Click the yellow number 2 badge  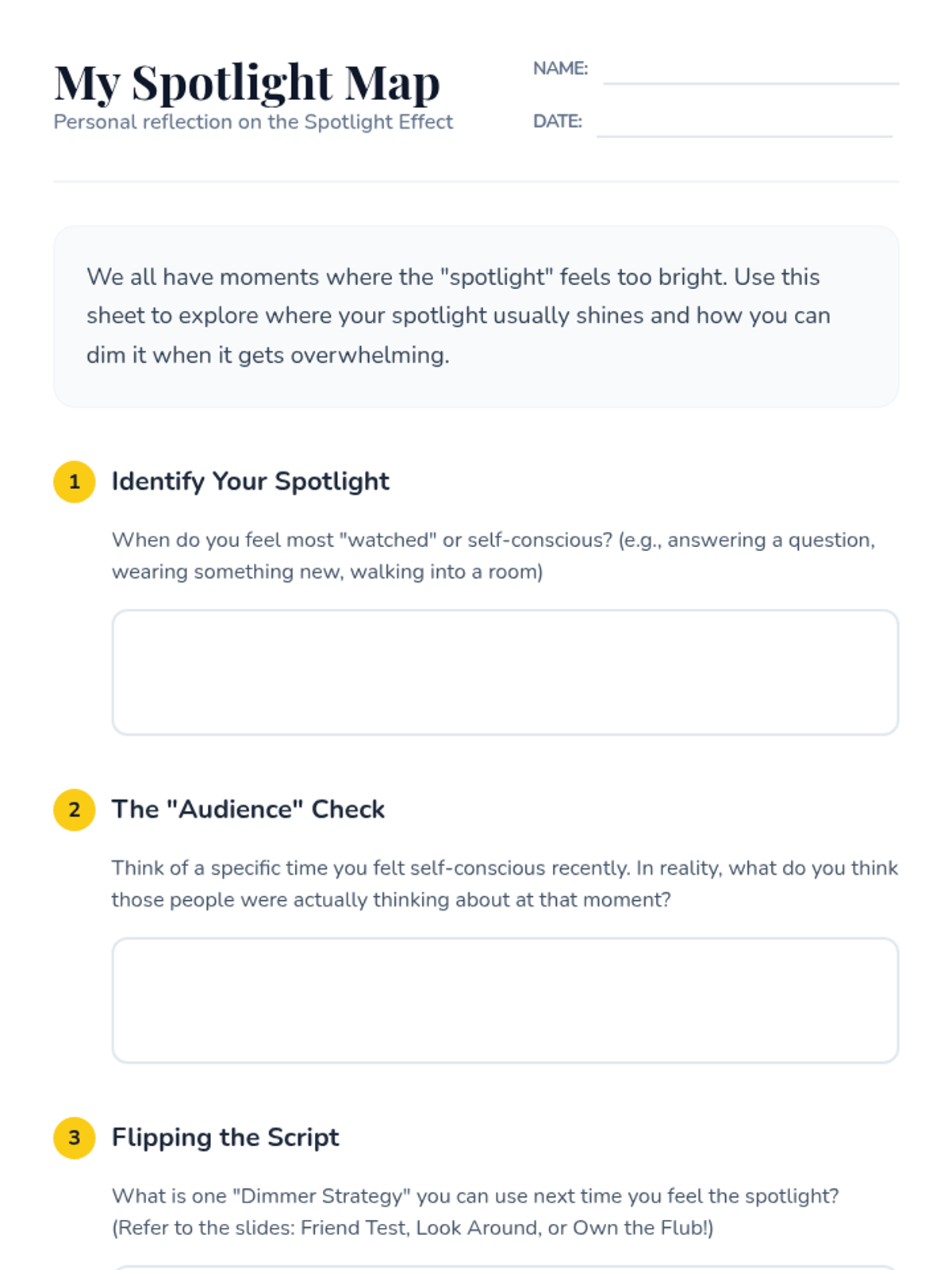75,810
